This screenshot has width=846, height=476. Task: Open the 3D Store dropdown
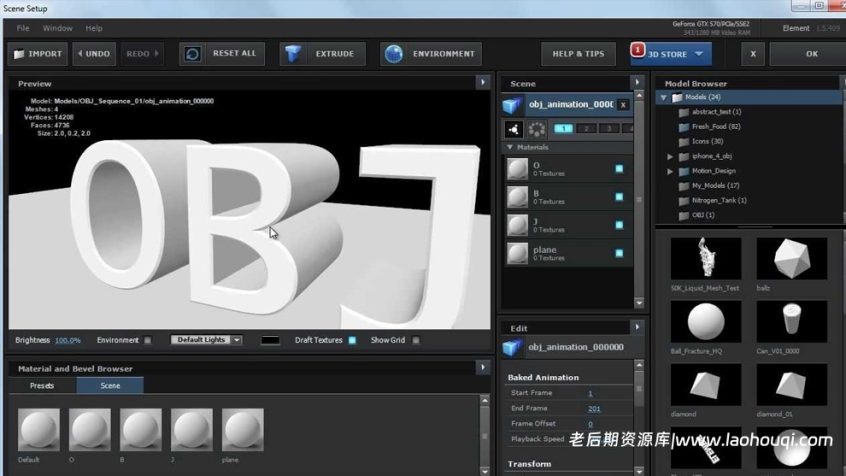click(671, 54)
